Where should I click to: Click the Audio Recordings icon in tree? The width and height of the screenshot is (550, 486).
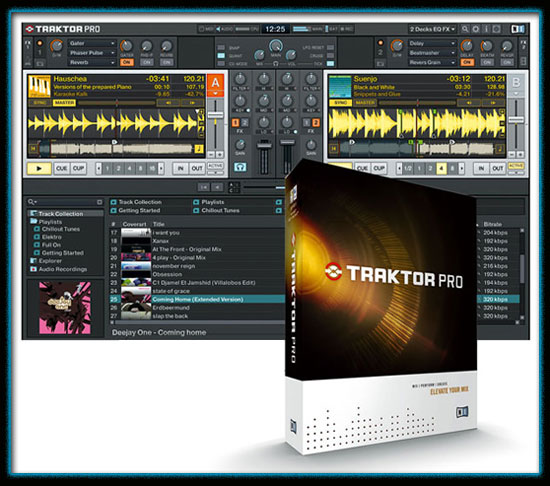pos(33,269)
